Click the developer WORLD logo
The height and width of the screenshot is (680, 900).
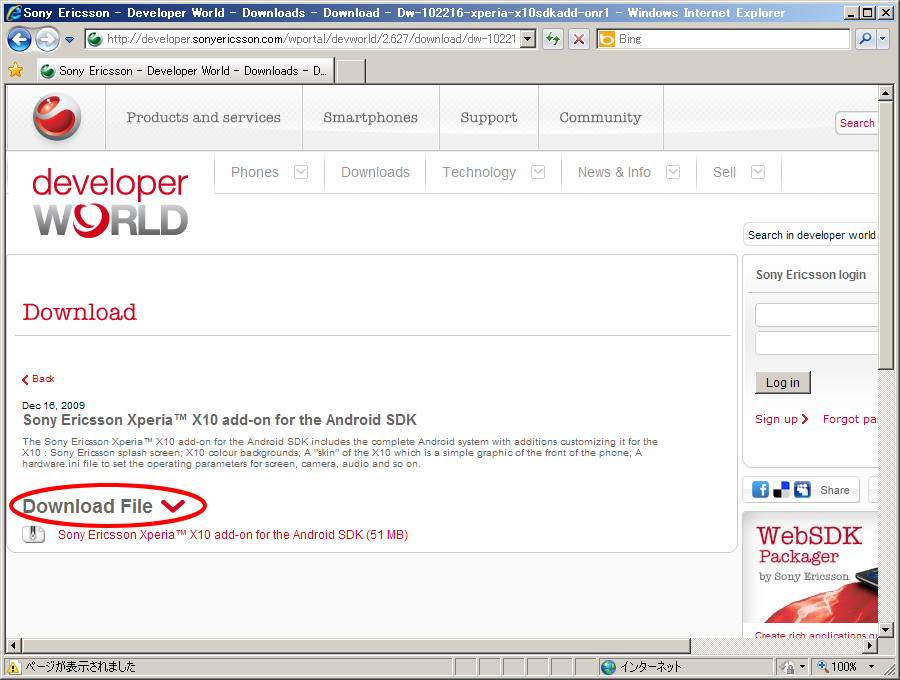coord(110,202)
